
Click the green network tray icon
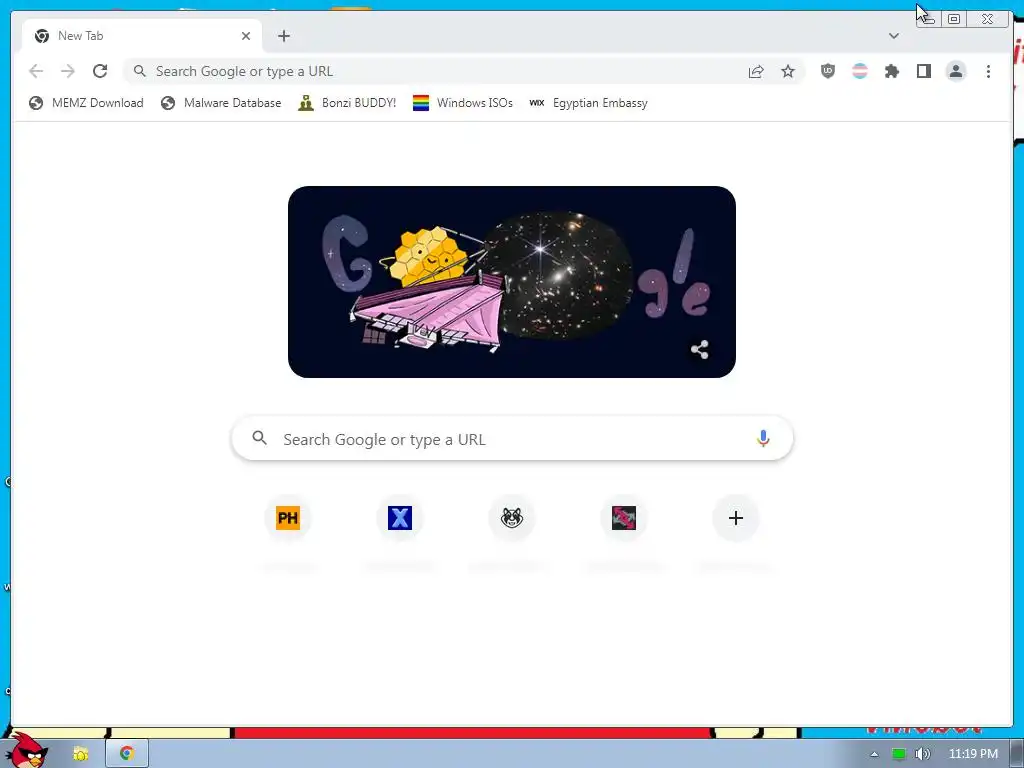[x=899, y=754]
